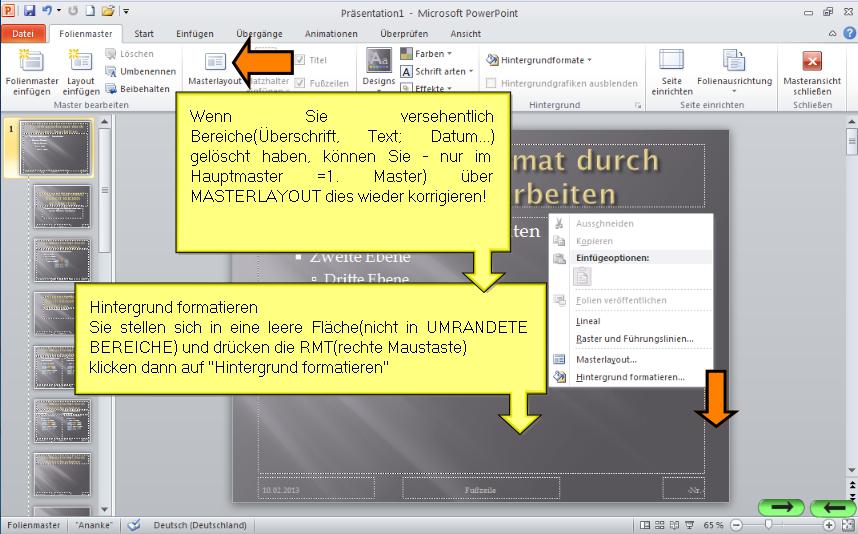Expand the Farben dropdown
858x534 pixels.
pyautogui.click(x=426, y=54)
